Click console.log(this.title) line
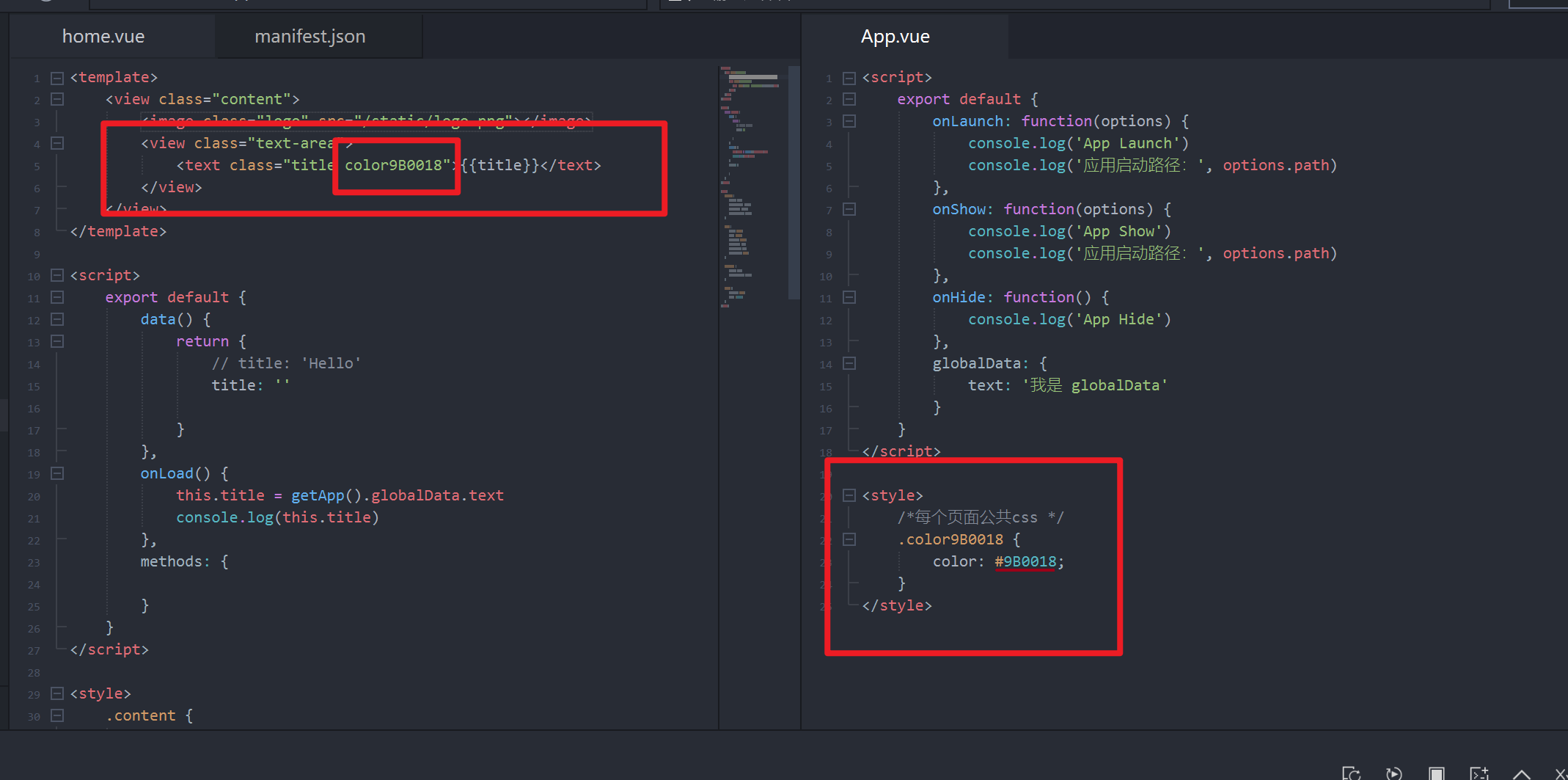The height and width of the screenshot is (780, 1568). 277,517
